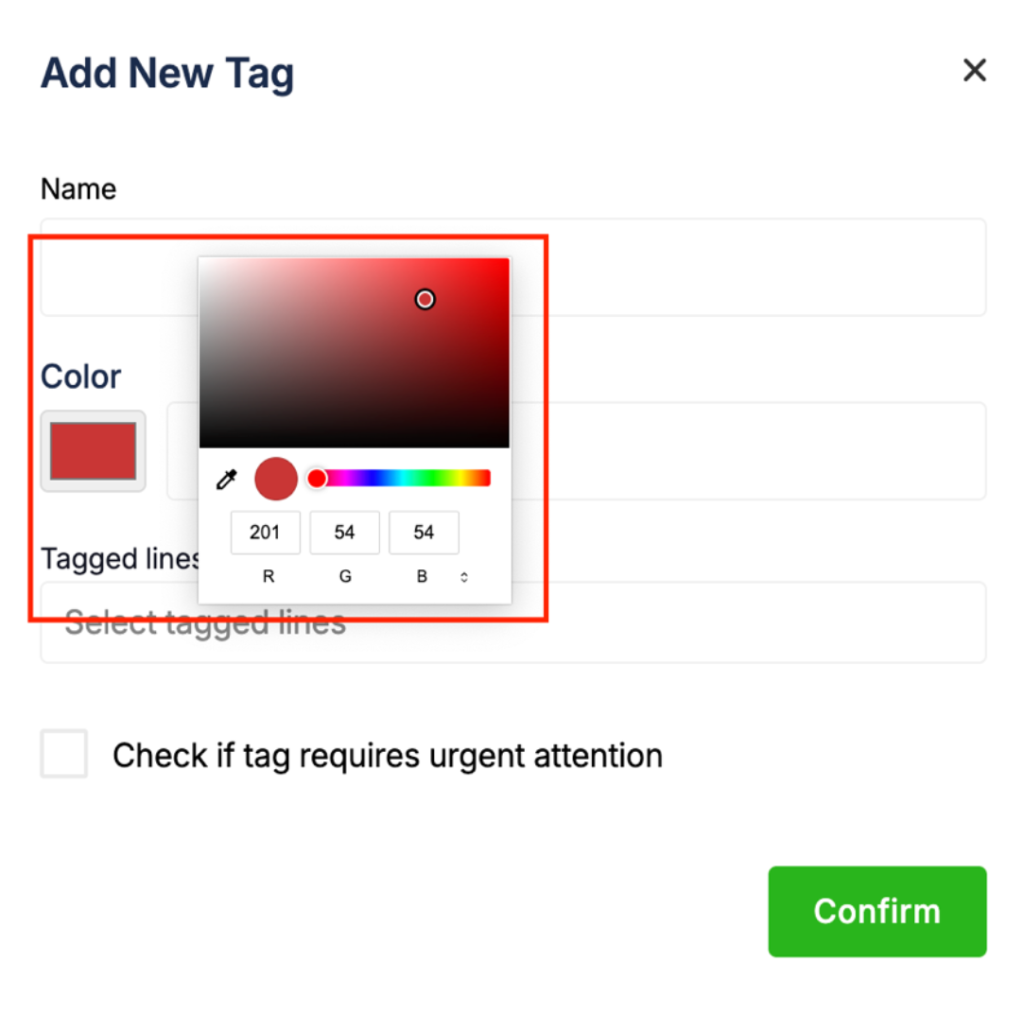Click the R value field showing 201
This screenshot has width=1024, height=1015.
pyautogui.click(x=265, y=533)
